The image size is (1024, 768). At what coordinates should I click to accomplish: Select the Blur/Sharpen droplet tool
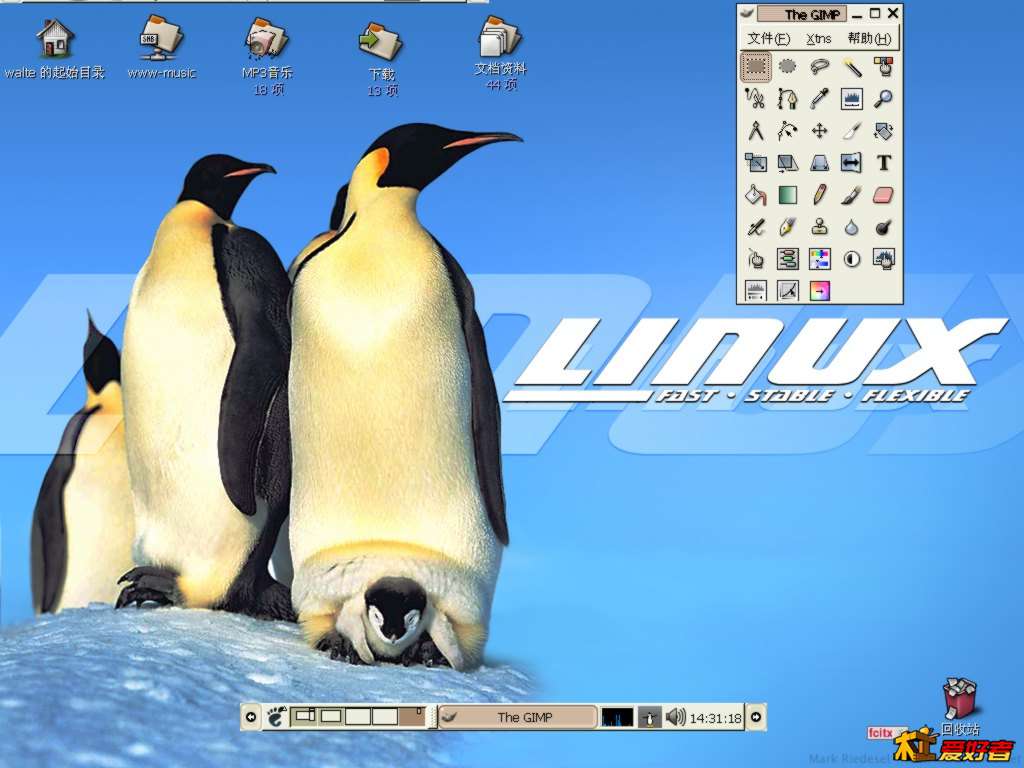point(852,227)
